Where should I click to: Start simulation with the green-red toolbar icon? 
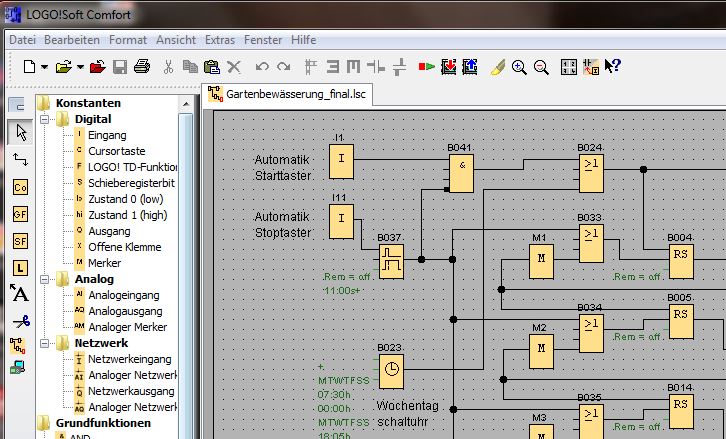[x=427, y=67]
